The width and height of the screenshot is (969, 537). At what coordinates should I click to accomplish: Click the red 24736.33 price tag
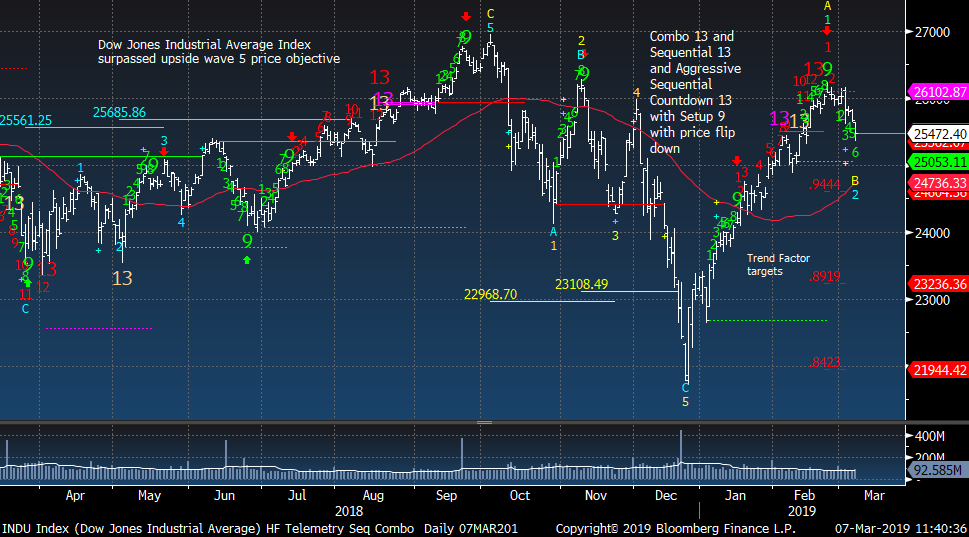point(939,183)
